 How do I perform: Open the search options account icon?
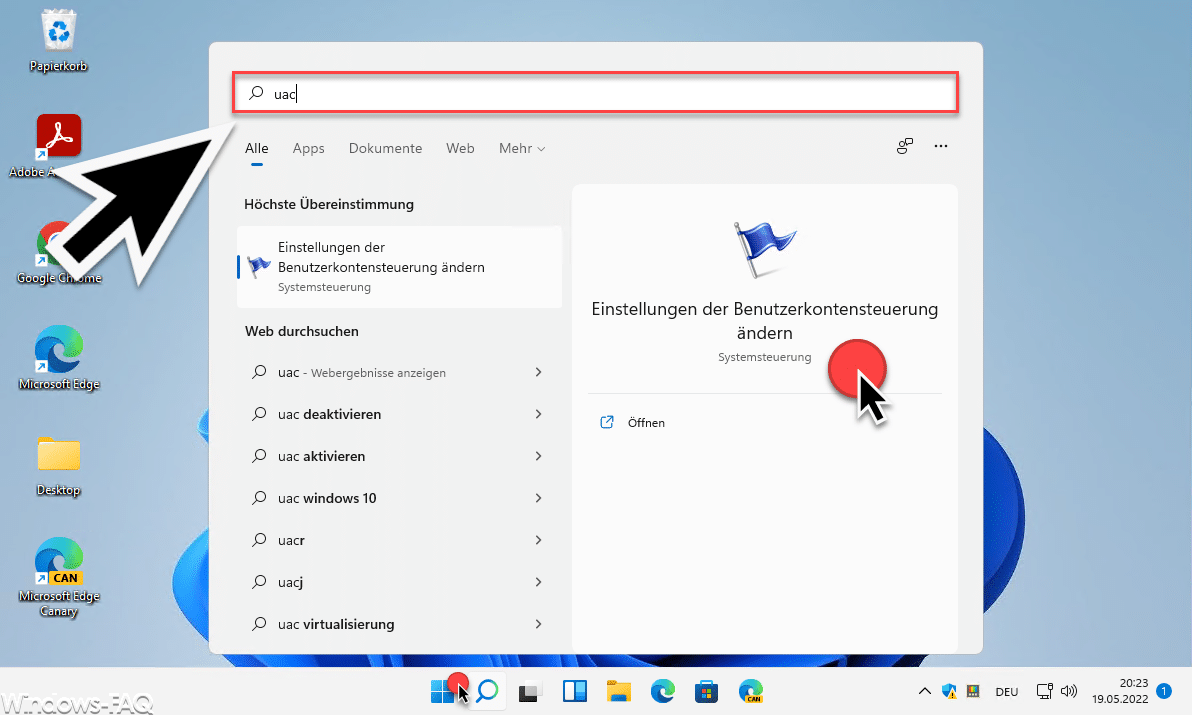(905, 146)
